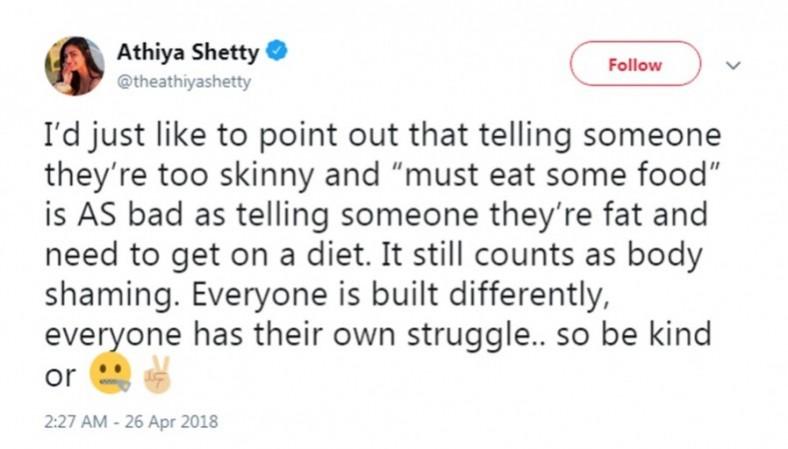
Task: Open the Athiya Shetty display name link
Action: 188,52
